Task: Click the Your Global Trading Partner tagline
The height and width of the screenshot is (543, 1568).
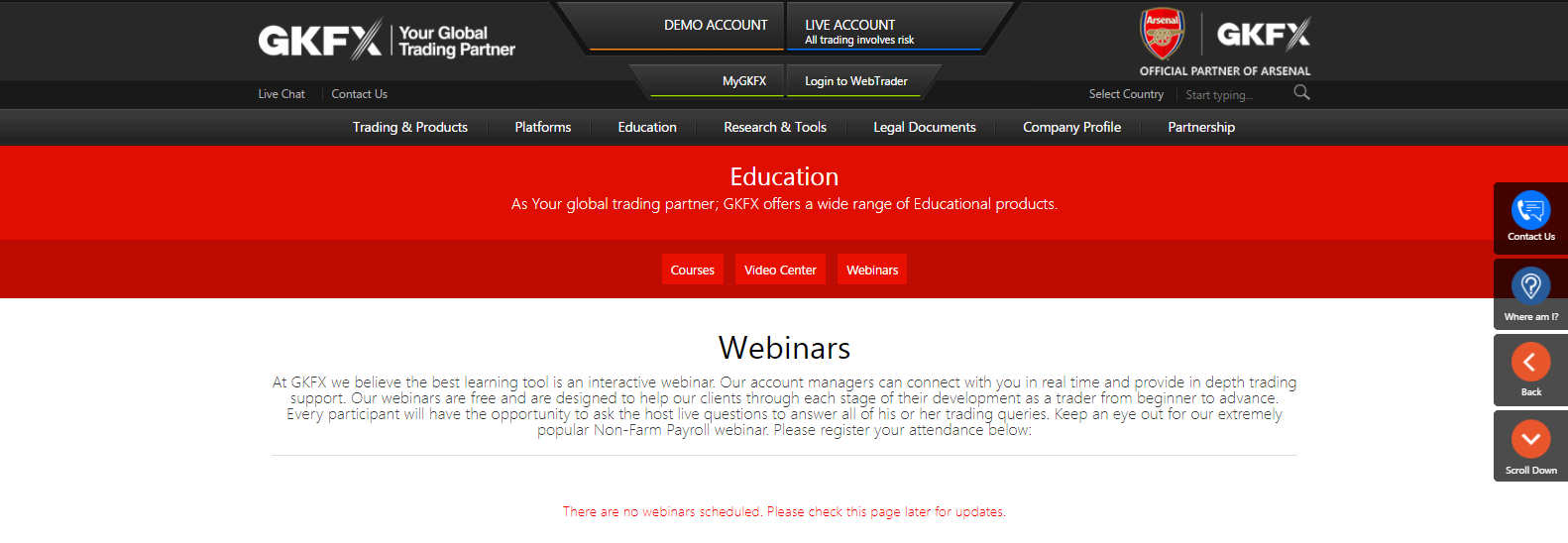Action: tap(457, 41)
